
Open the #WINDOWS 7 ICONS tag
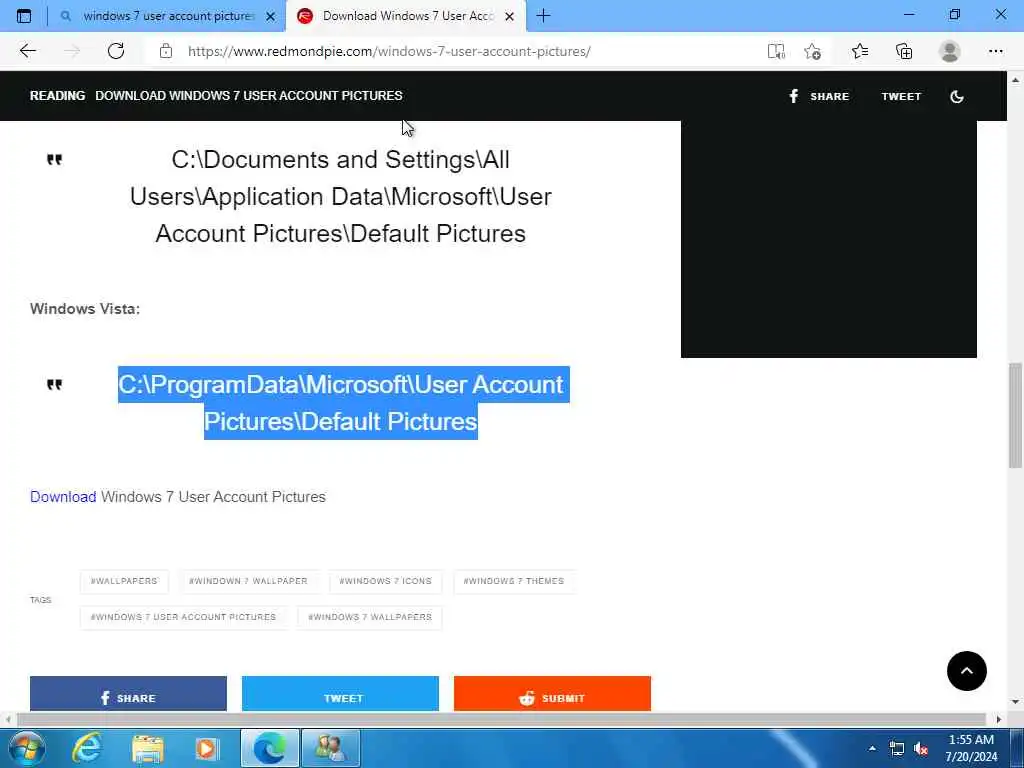coord(385,581)
